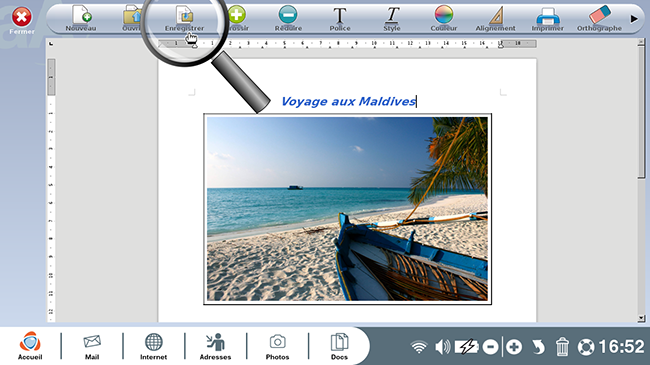Open the help lifebuoy icon
The height and width of the screenshot is (365, 650).
click(586, 347)
